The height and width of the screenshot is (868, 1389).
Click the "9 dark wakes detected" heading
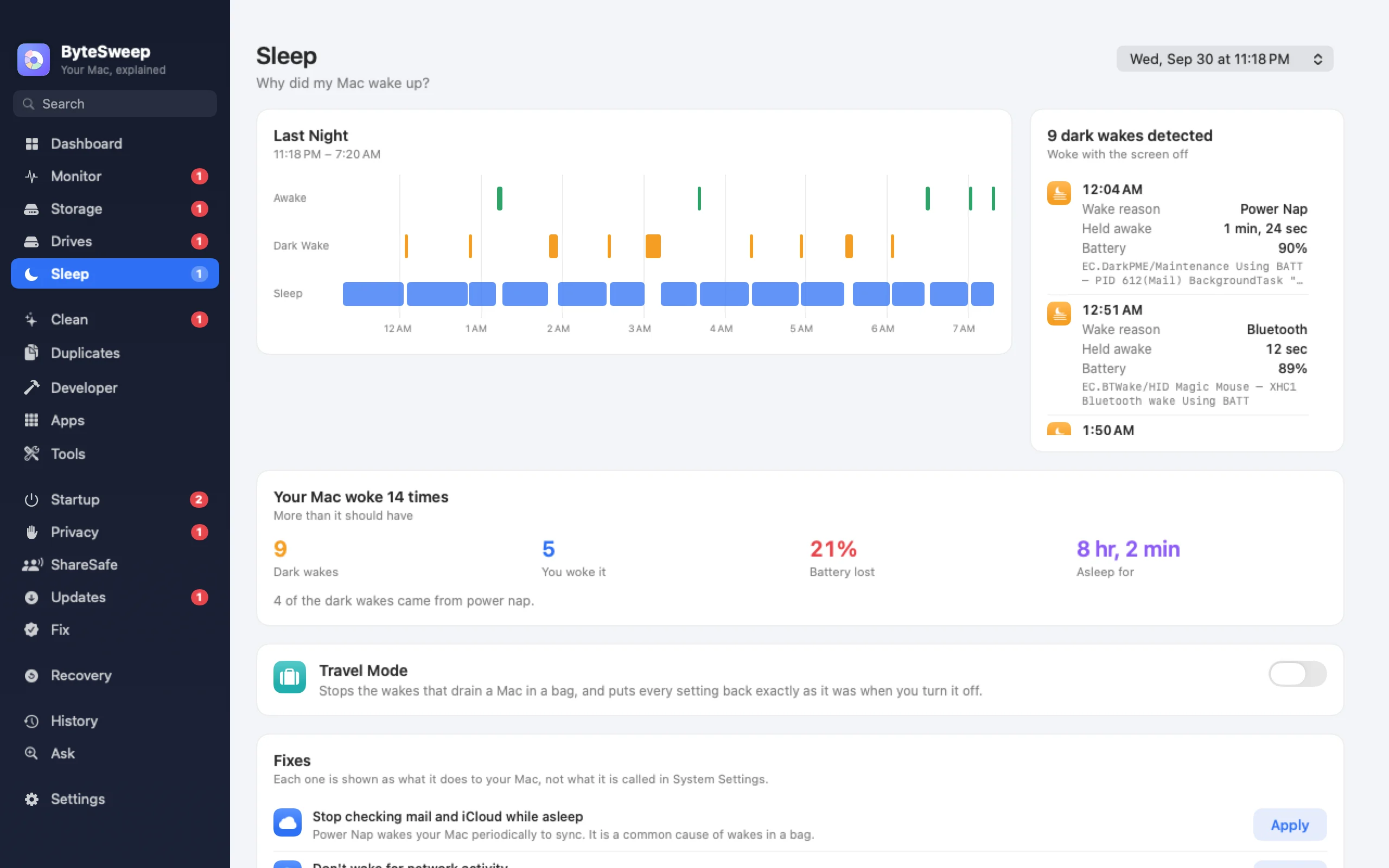coord(1130,136)
